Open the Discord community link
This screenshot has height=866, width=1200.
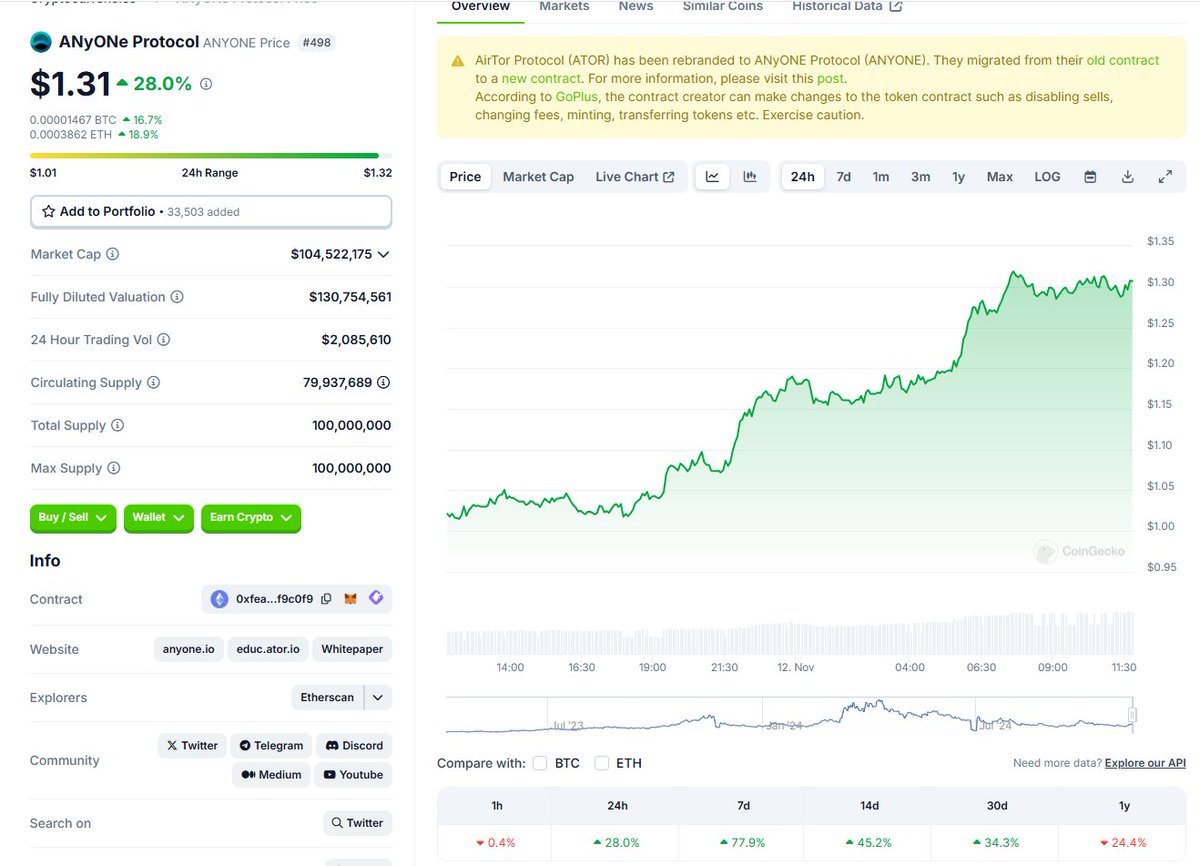click(354, 746)
